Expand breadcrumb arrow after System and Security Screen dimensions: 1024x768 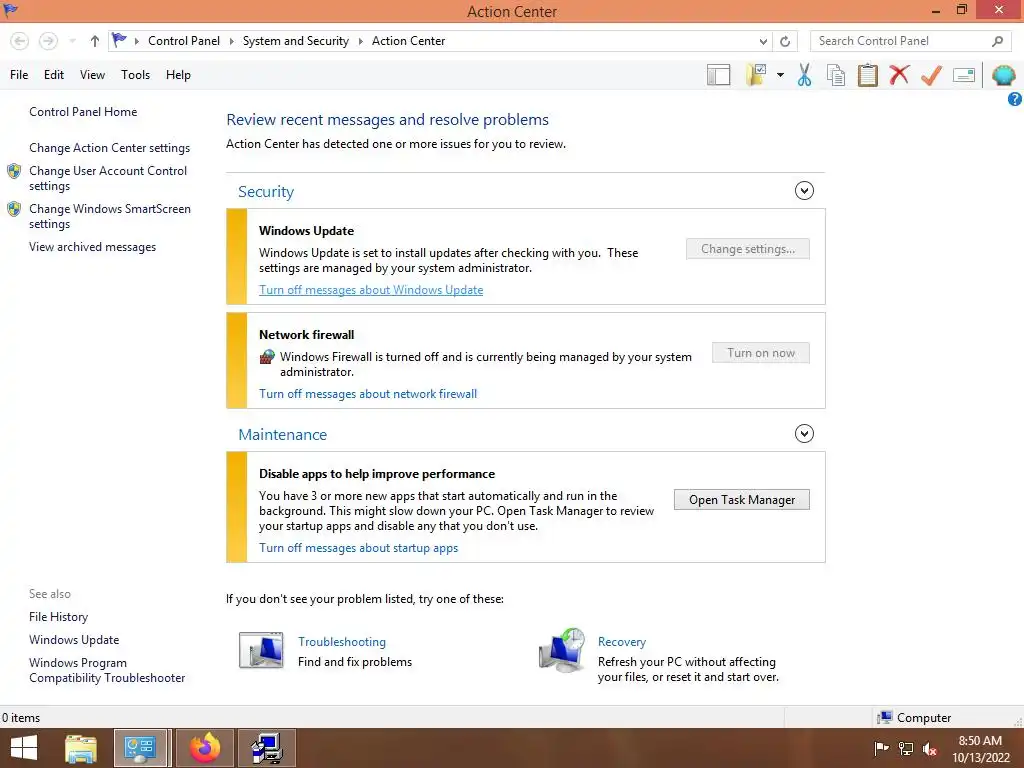pos(360,41)
